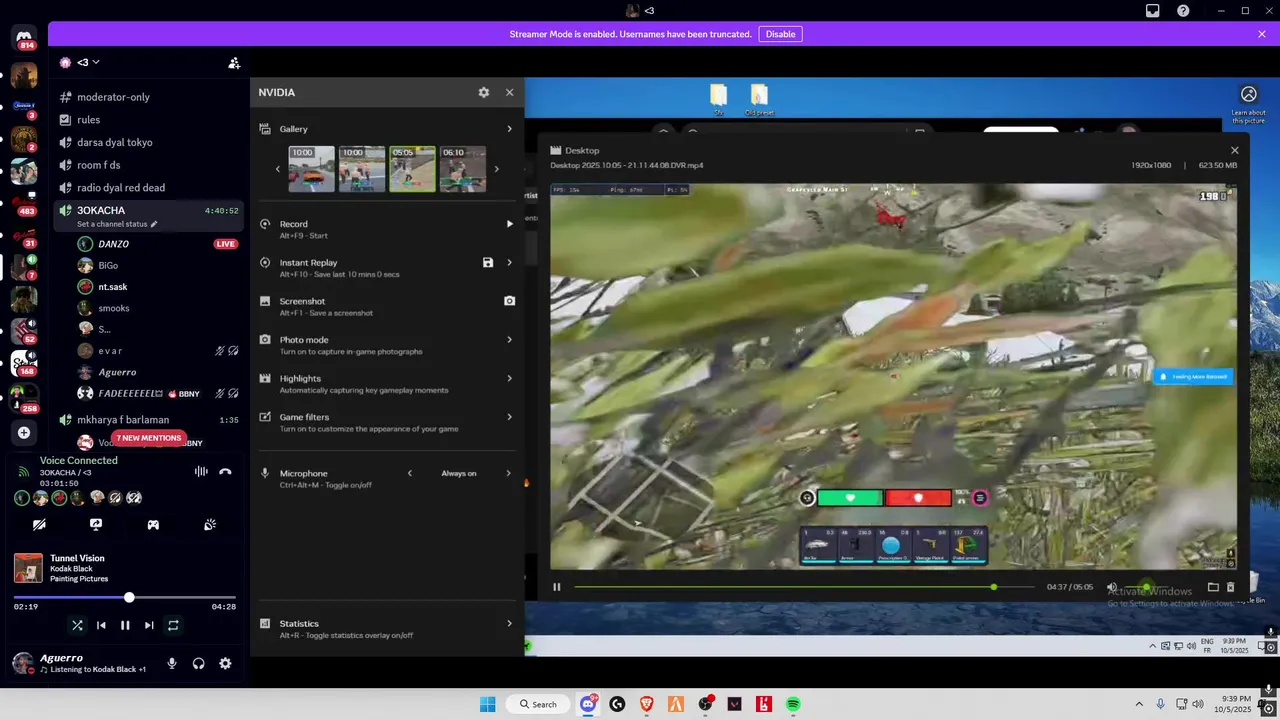The image size is (1280, 720).
Task: Pause the Tunnel Vision song
Action: [125, 625]
